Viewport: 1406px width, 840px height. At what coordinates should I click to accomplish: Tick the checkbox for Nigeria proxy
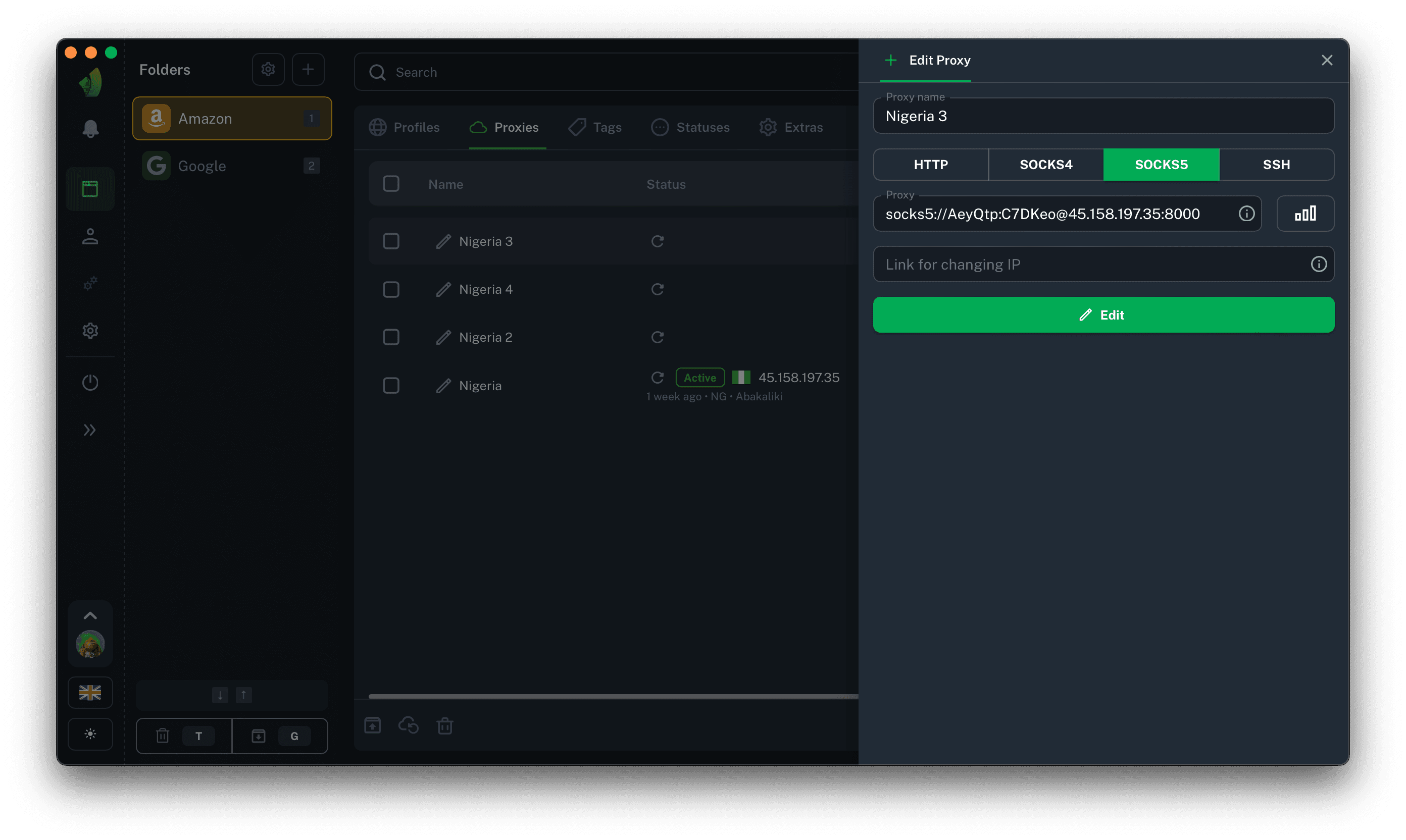391,386
